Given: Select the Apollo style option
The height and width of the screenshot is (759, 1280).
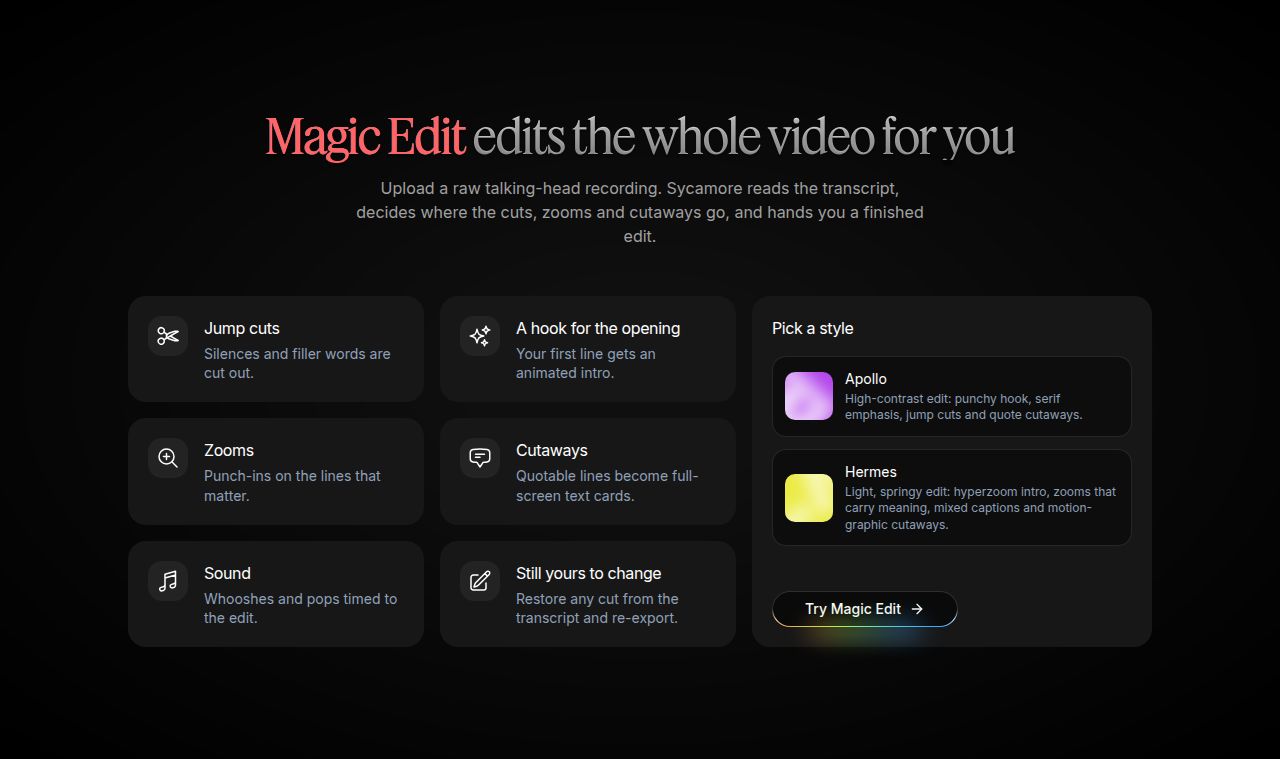Looking at the screenshot, I should point(952,396).
